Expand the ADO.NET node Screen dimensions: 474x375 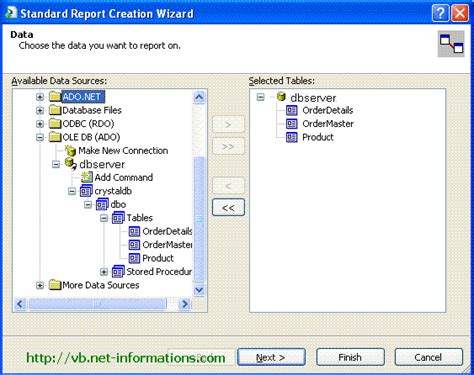[40, 97]
